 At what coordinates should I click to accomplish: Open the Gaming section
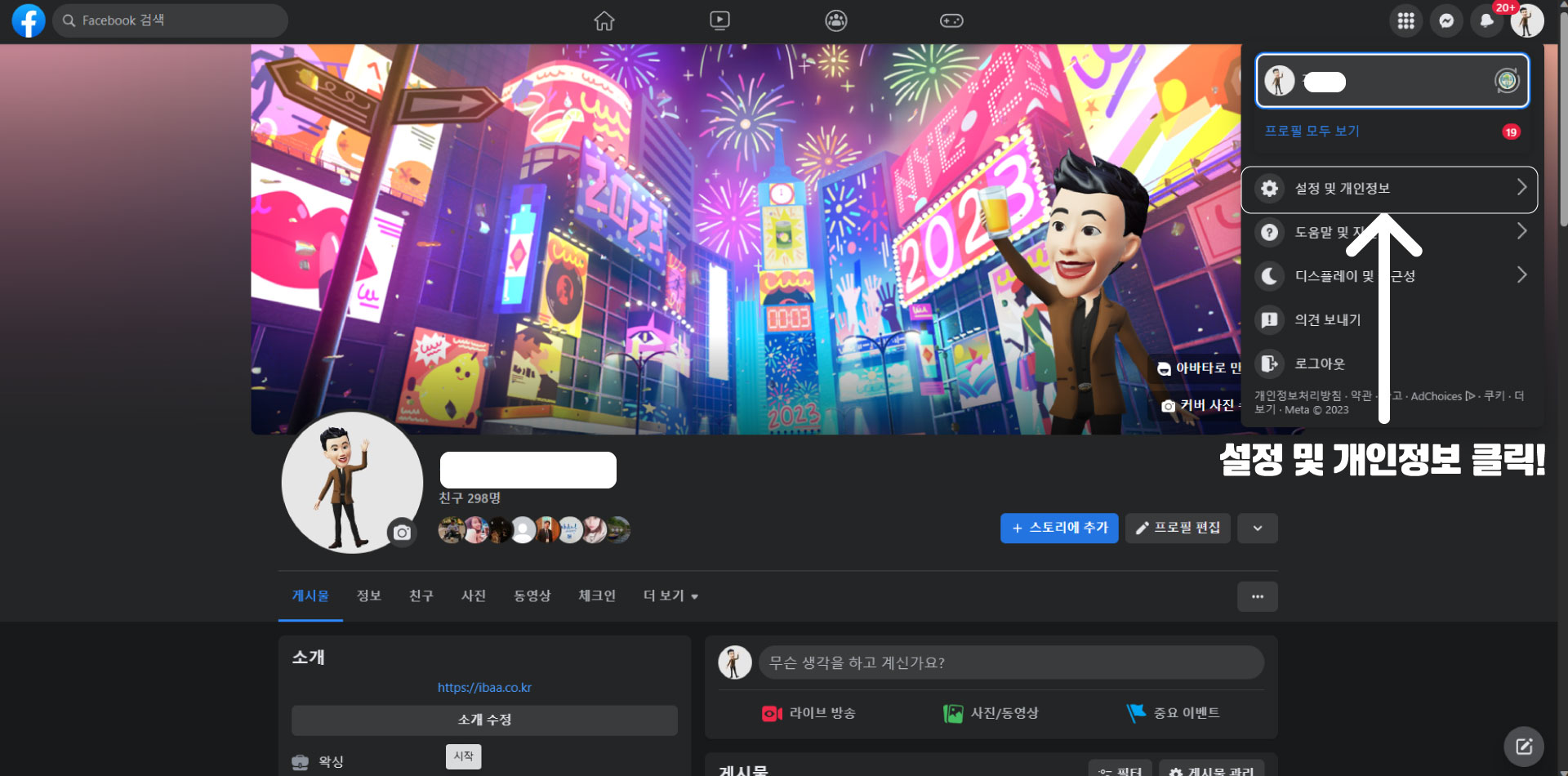click(x=951, y=20)
